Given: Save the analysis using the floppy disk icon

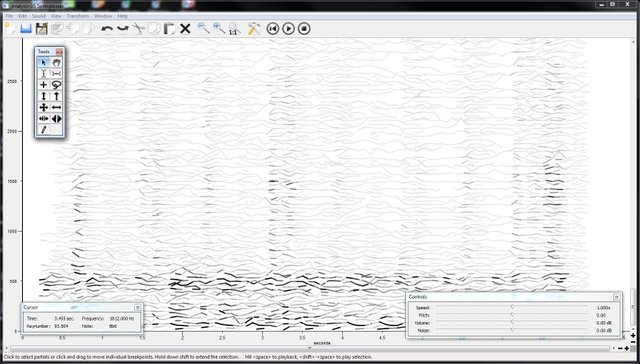Looking at the screenshot, I should coord(42,29).
